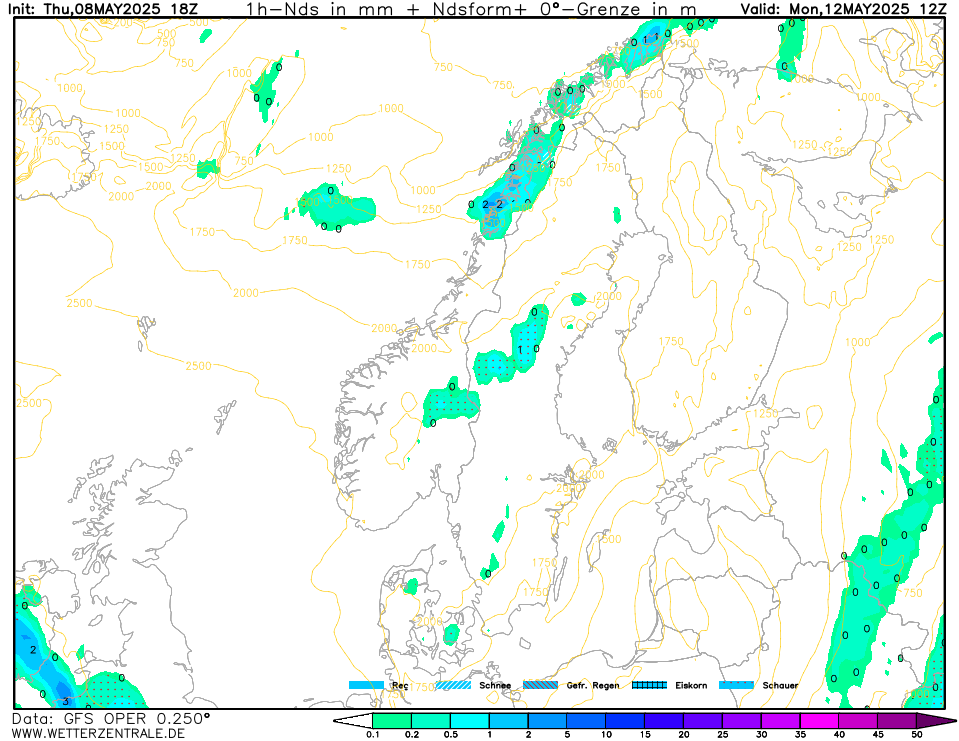Click the Regen legend swatch
This screenshot has width=959, height=741.
(x=366, y=685)
